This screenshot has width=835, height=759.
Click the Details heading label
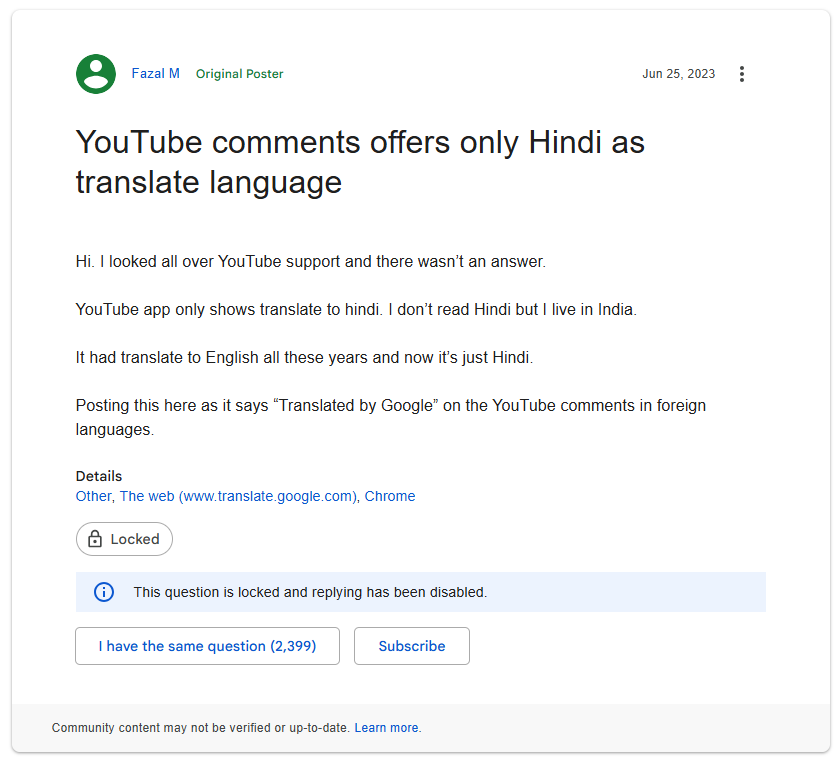[99, 476]
